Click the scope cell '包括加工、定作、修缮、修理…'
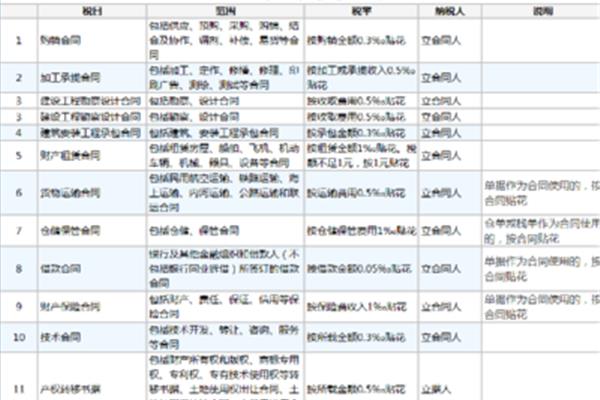Viewport: 600px width, 400px height. pos(224,78)
